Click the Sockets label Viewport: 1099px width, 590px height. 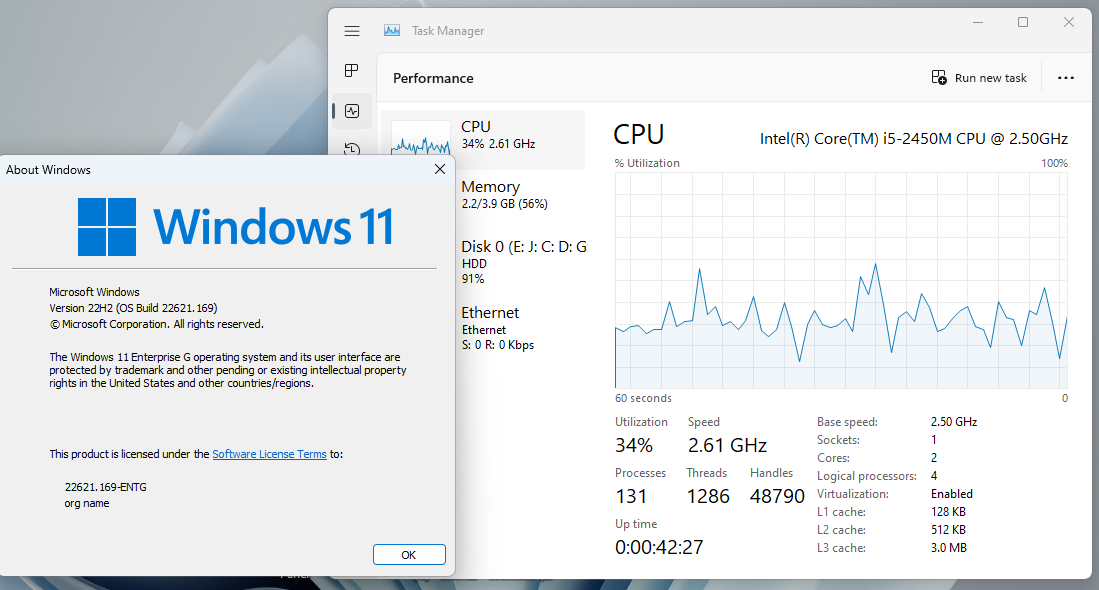tap(838, 440)
